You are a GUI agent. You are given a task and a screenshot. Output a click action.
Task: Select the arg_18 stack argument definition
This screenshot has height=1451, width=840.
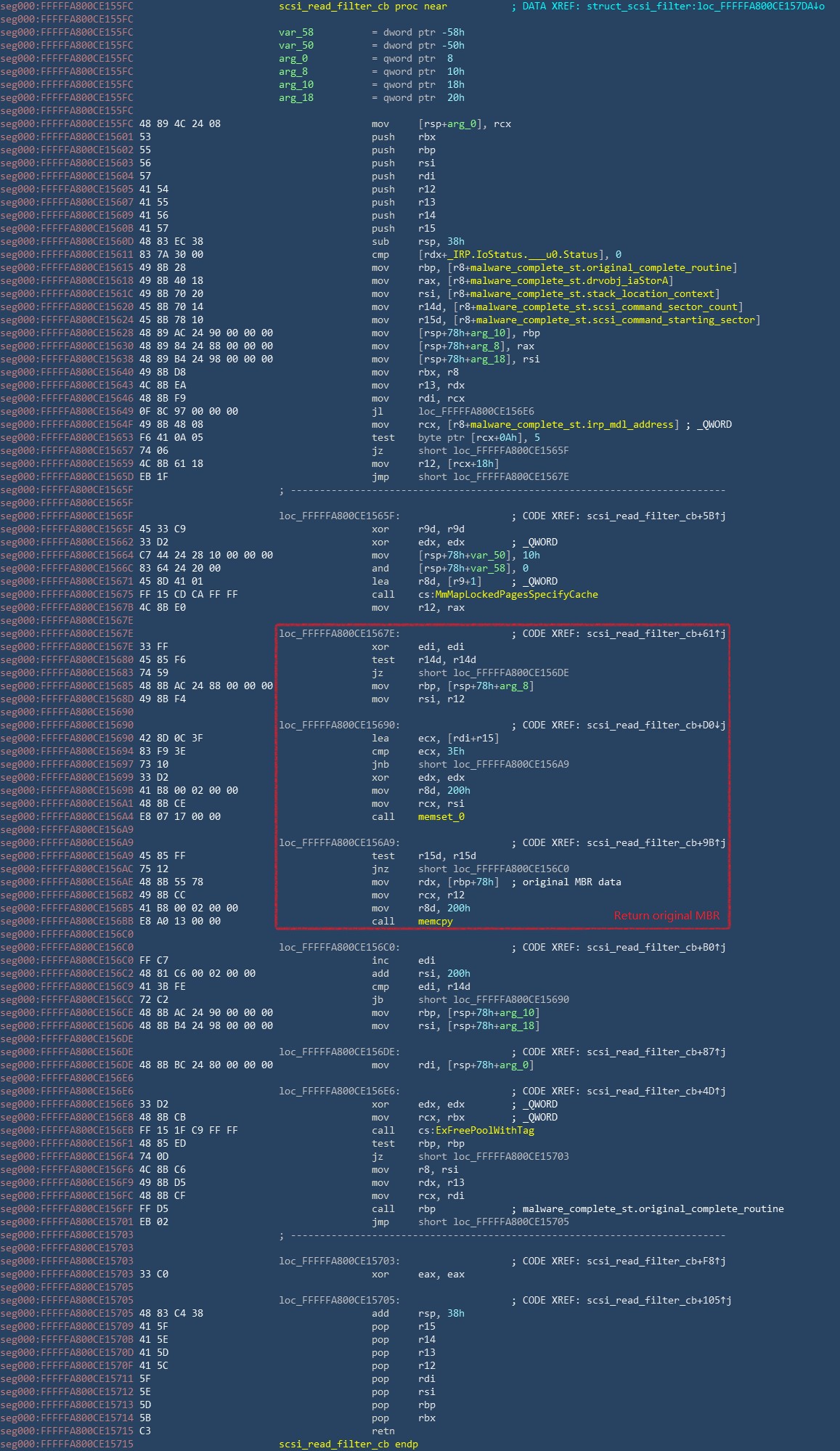click(x=296, y=97)
